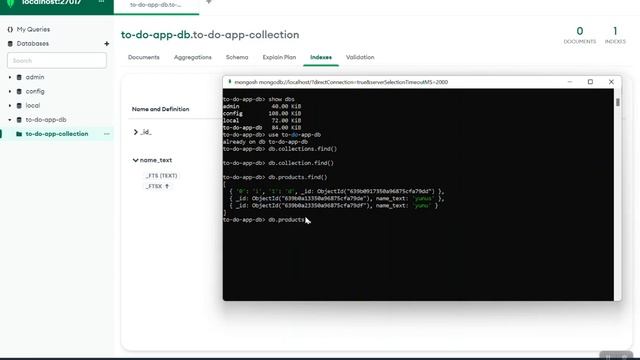
Task: Open the localhost connection options menu
Action: point(101,2)
